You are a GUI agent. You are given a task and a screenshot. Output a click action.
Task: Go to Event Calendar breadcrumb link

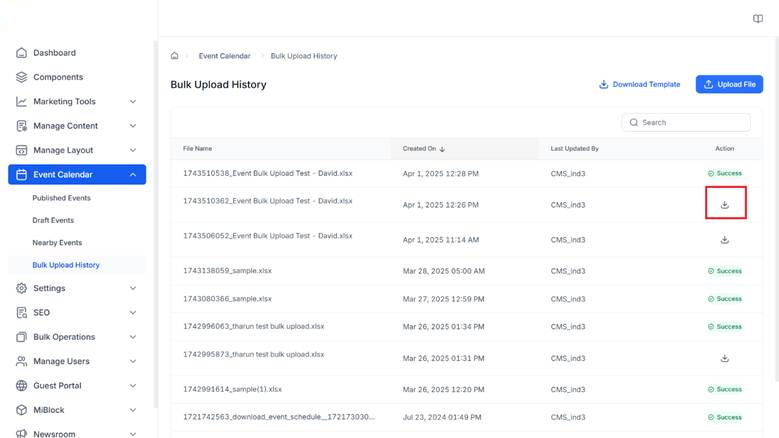(225, 56)
